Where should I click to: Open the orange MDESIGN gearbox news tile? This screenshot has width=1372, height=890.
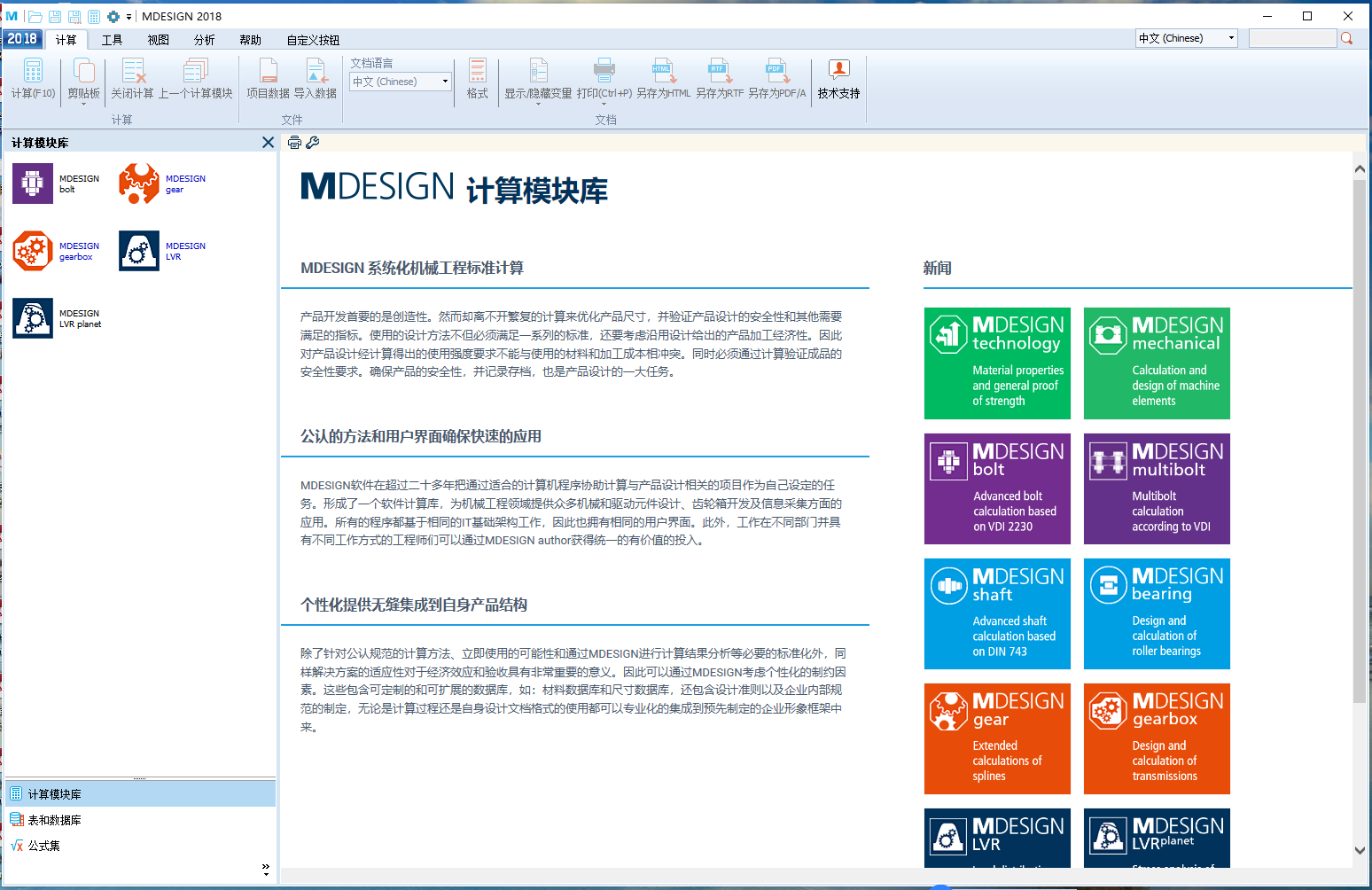pyautogui.click(x=1157, y=738)
